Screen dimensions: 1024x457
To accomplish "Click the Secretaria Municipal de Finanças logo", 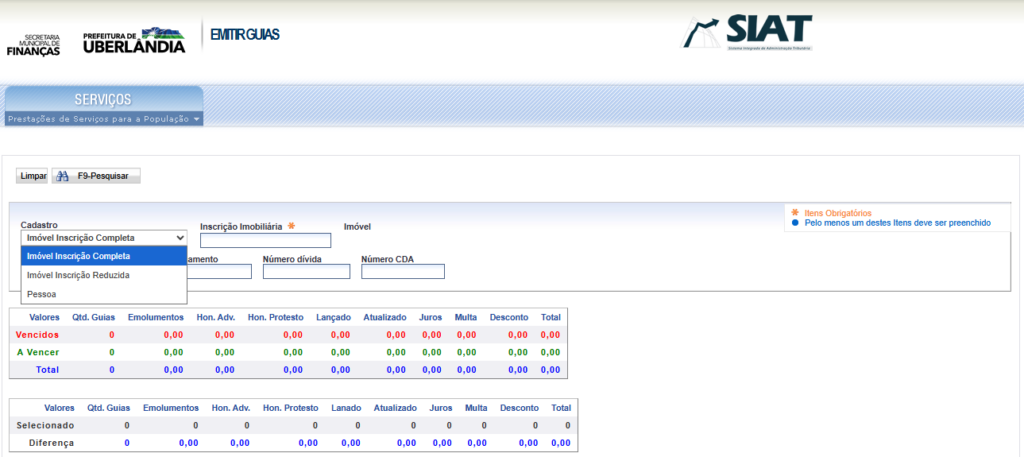I will [x=34, y=44].
